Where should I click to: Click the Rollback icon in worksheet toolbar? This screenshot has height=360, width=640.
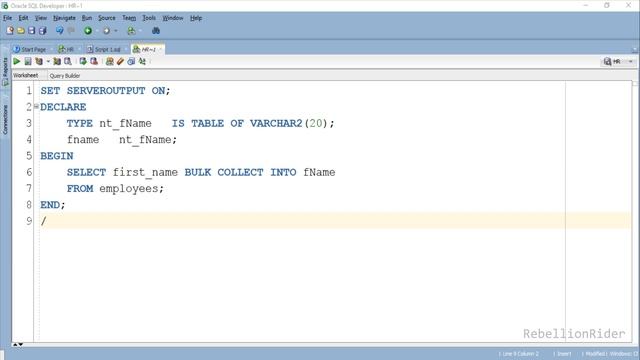pyautogui.click(x=94, y=62)
